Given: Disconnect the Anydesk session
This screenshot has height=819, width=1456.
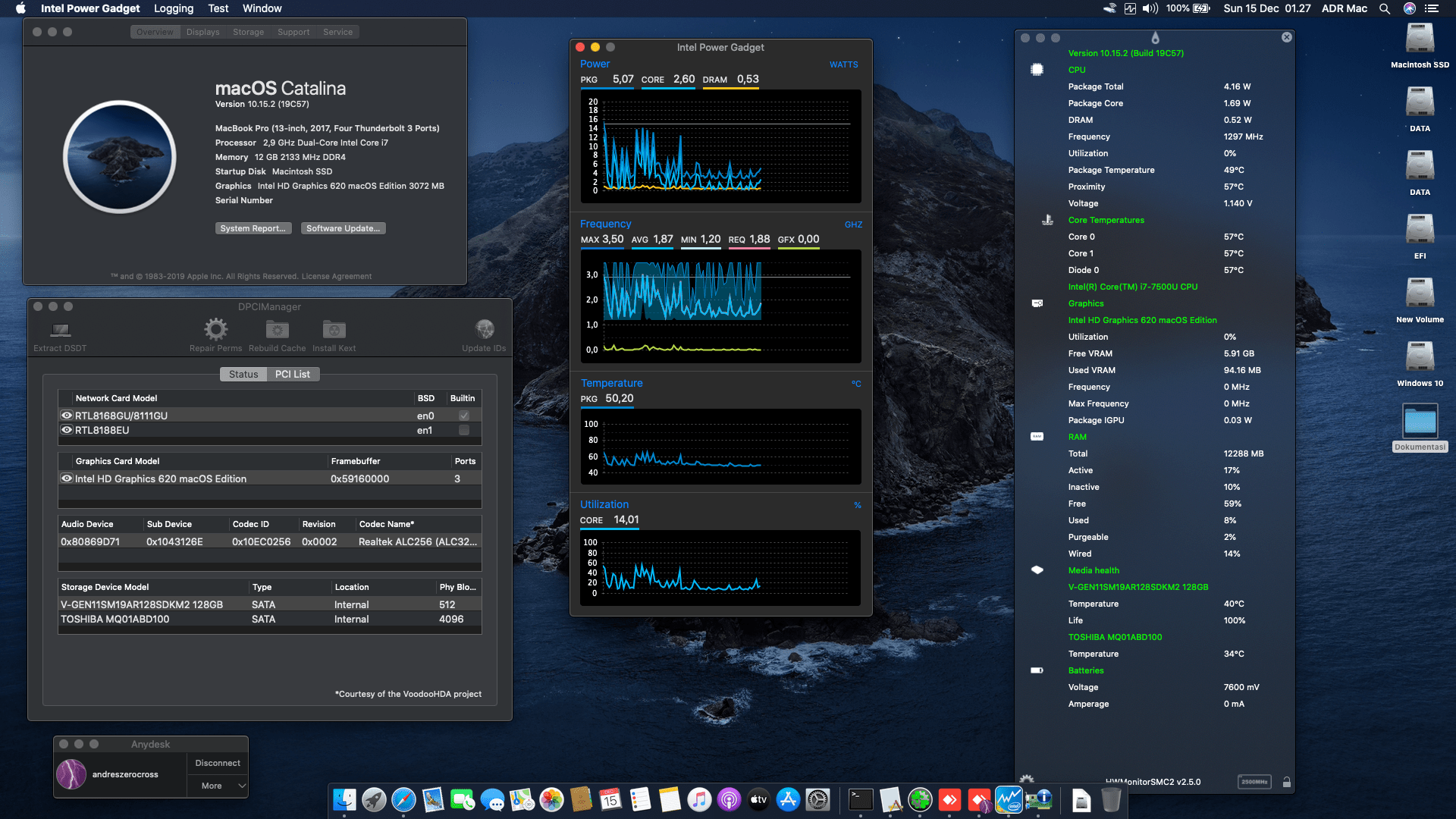Looking at the screenshot, I should point(217,763).
